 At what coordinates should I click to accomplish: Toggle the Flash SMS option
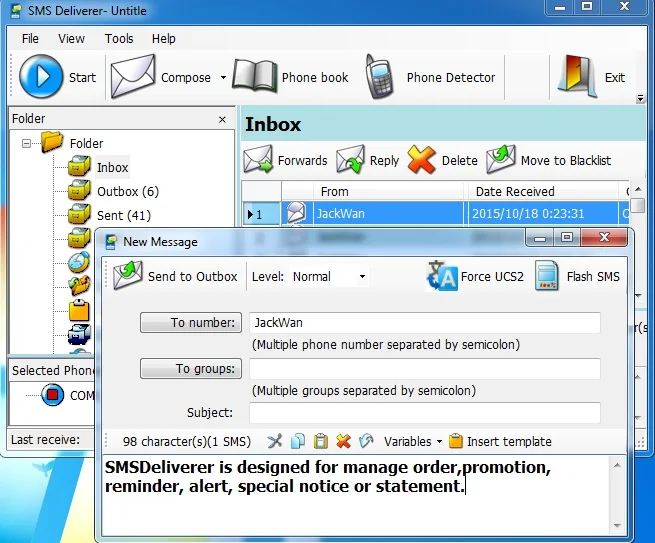pyautogui.click(x=578, y=277)
